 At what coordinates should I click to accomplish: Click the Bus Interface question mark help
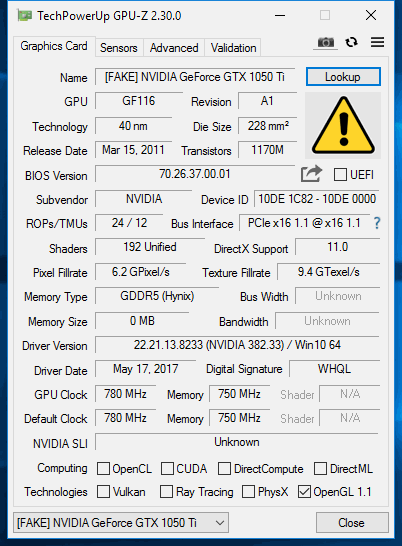[377, 223]
